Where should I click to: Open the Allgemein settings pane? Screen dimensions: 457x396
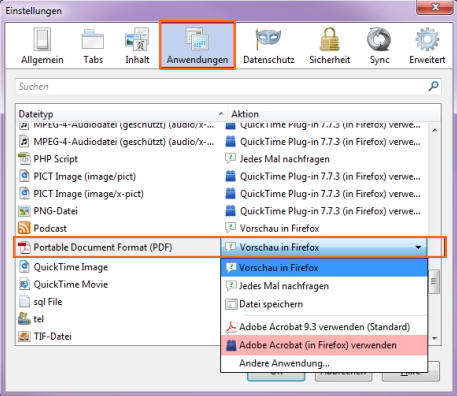point(42,46)
